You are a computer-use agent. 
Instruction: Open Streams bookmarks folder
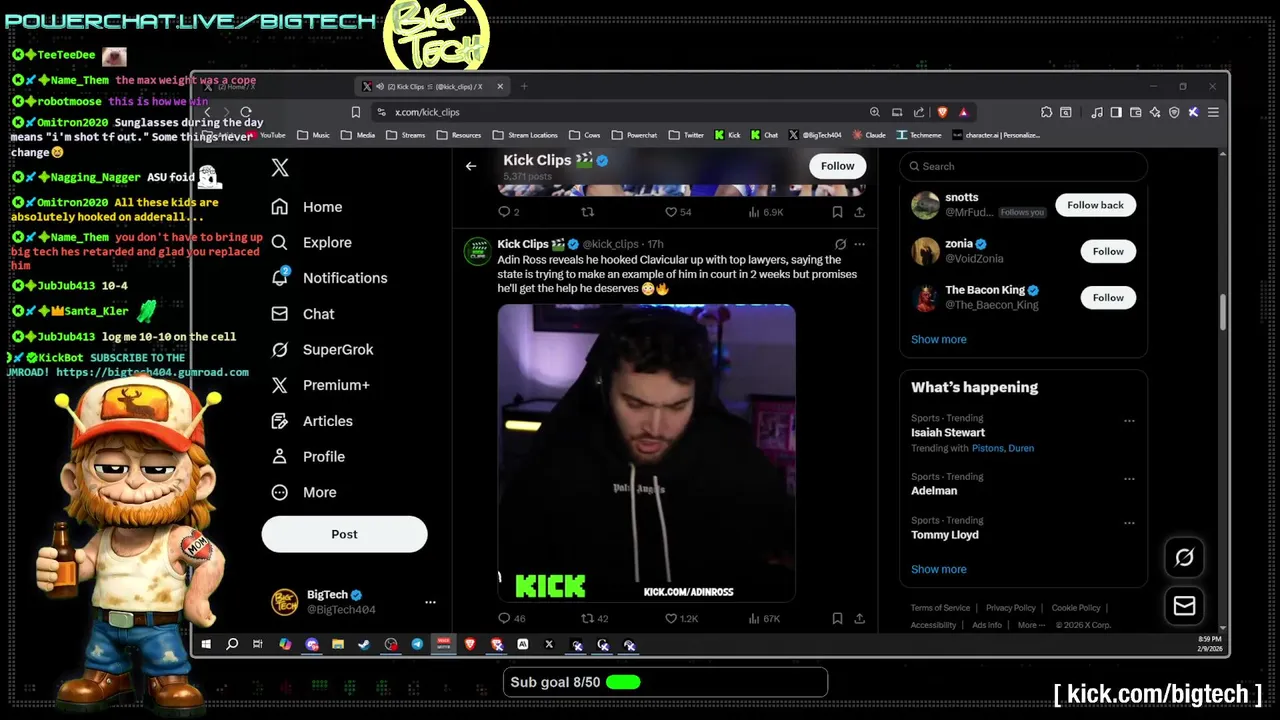click(x=406, y=135)
